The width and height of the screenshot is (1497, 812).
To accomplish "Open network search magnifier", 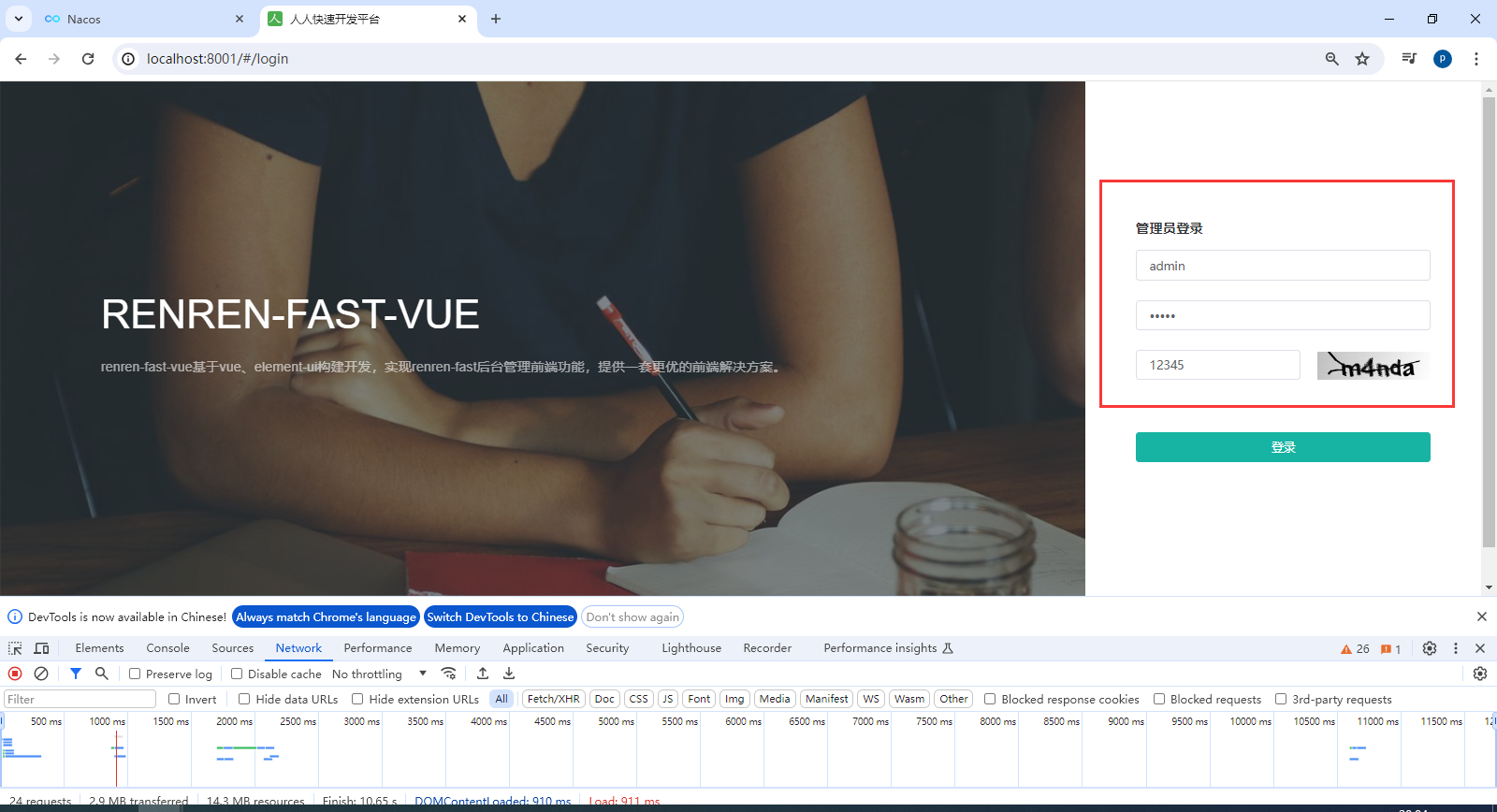I will (x=102, y=674).
